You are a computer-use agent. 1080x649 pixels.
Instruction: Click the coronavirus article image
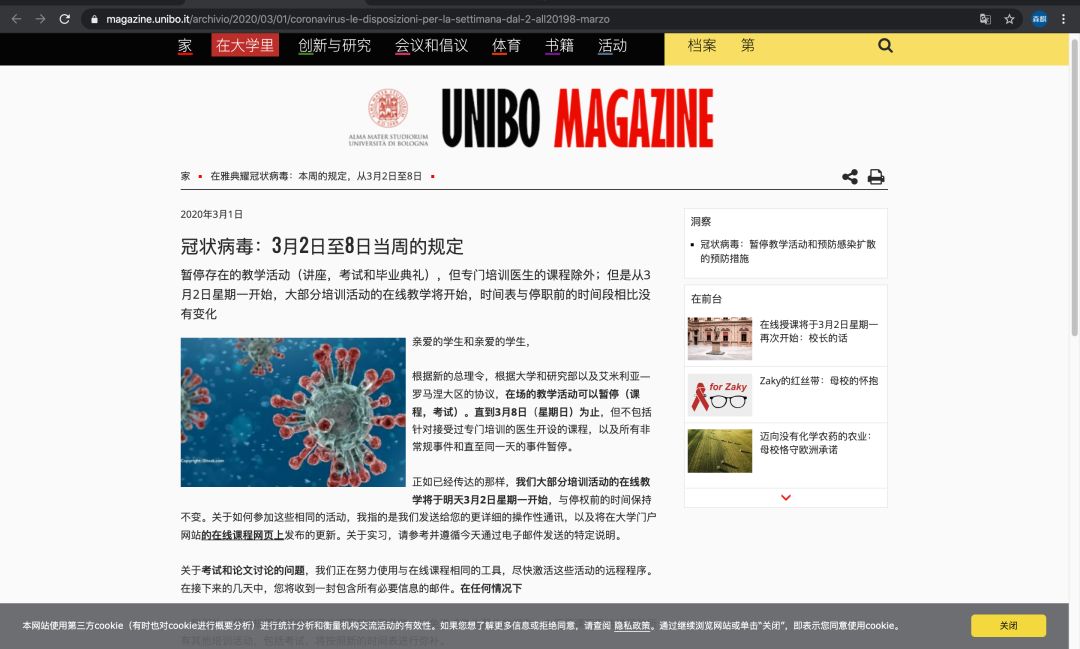click(x=293, y=412)
